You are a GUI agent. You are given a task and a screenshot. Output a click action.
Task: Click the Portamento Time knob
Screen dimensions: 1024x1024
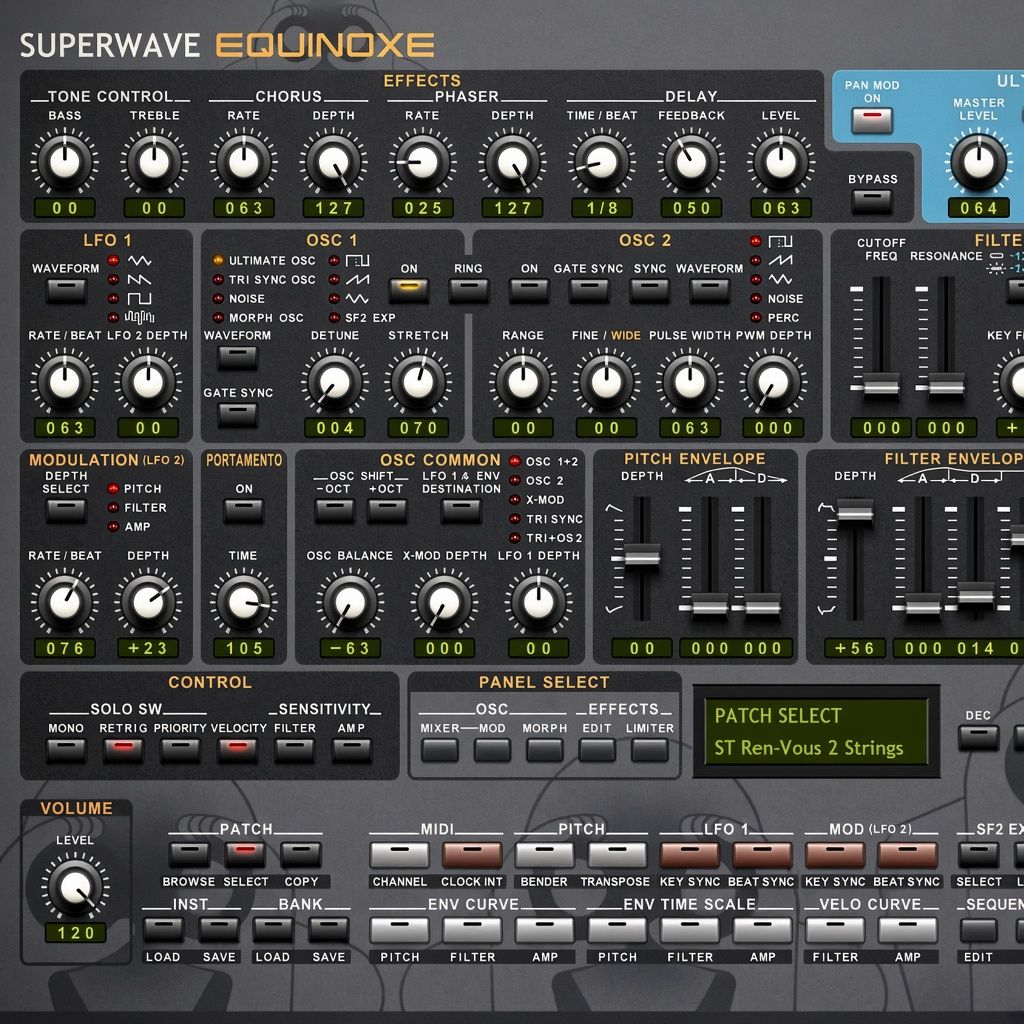click(x=244, y=603)
